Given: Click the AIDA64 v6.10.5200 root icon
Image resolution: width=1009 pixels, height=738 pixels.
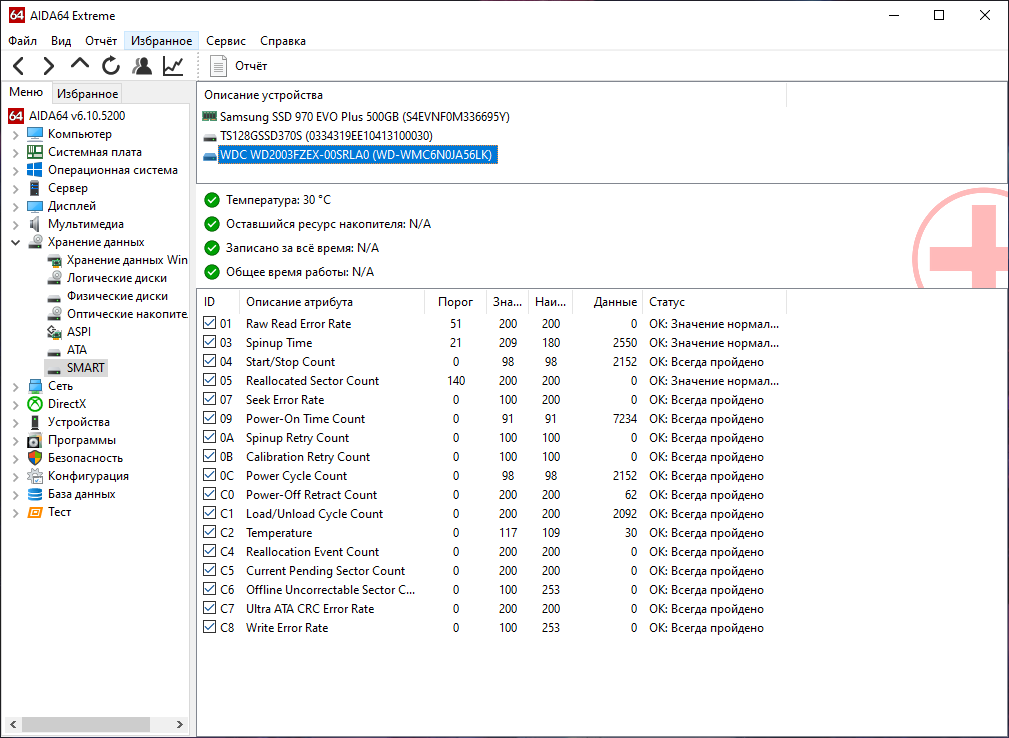Looking at the screenshot, I should point(16,116).
